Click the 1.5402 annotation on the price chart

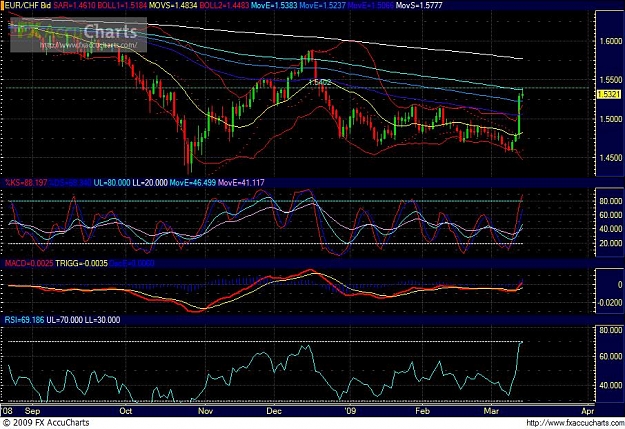(320, 82)
